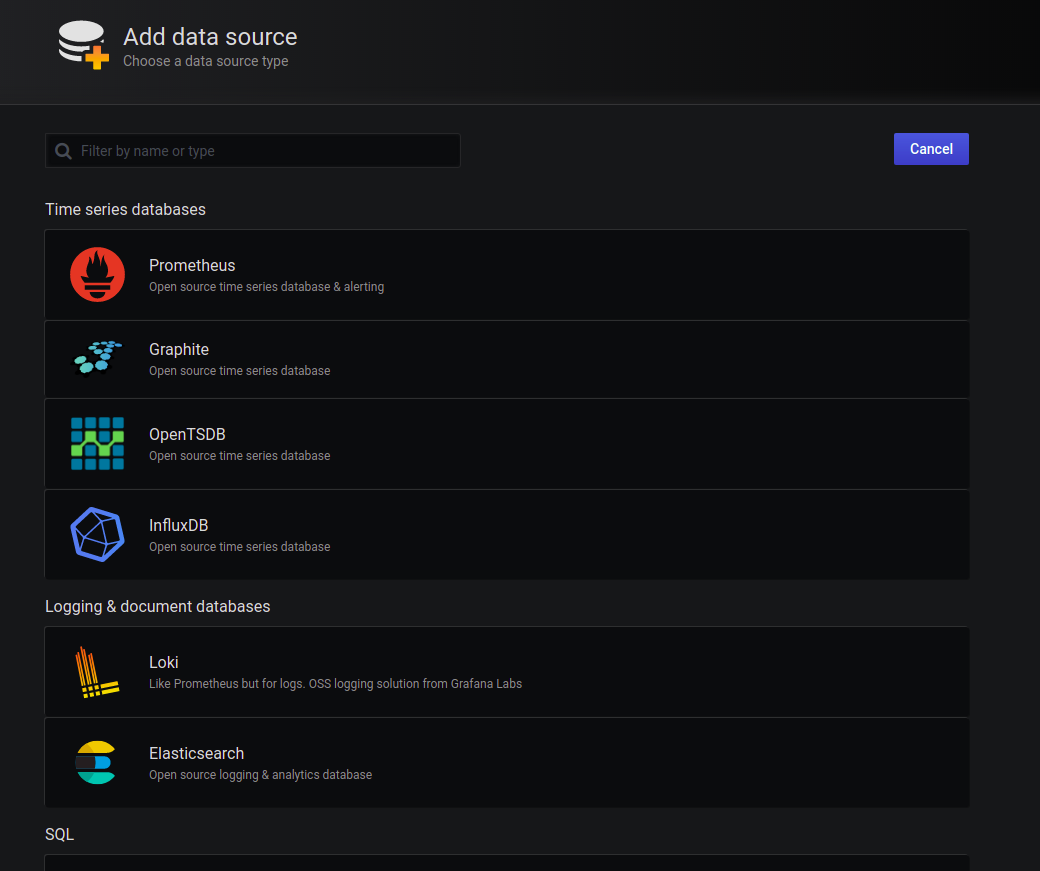This screenshot has width=1040, height=871.
Task: Click the Loki striped L icon
Action: (97, 672)
